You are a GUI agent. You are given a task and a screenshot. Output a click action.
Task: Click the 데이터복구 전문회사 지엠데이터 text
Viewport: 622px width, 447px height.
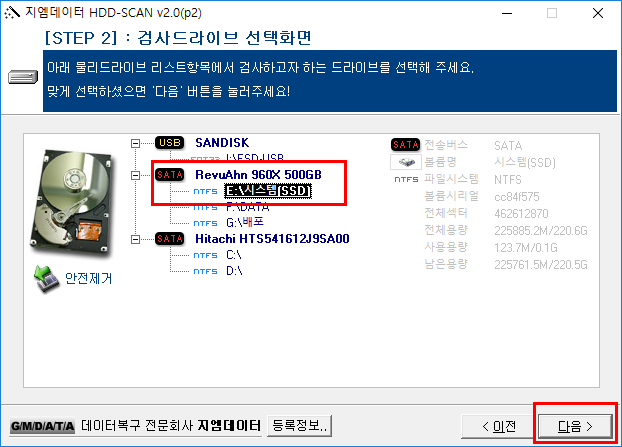(x=171, y=426)
